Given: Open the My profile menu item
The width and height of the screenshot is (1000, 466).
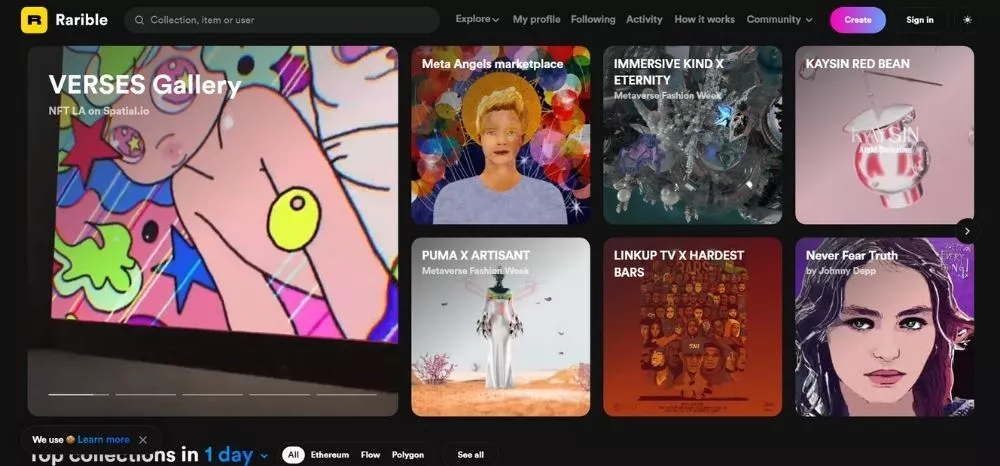Looking at the screenshot, I should (x=537, y=19).
